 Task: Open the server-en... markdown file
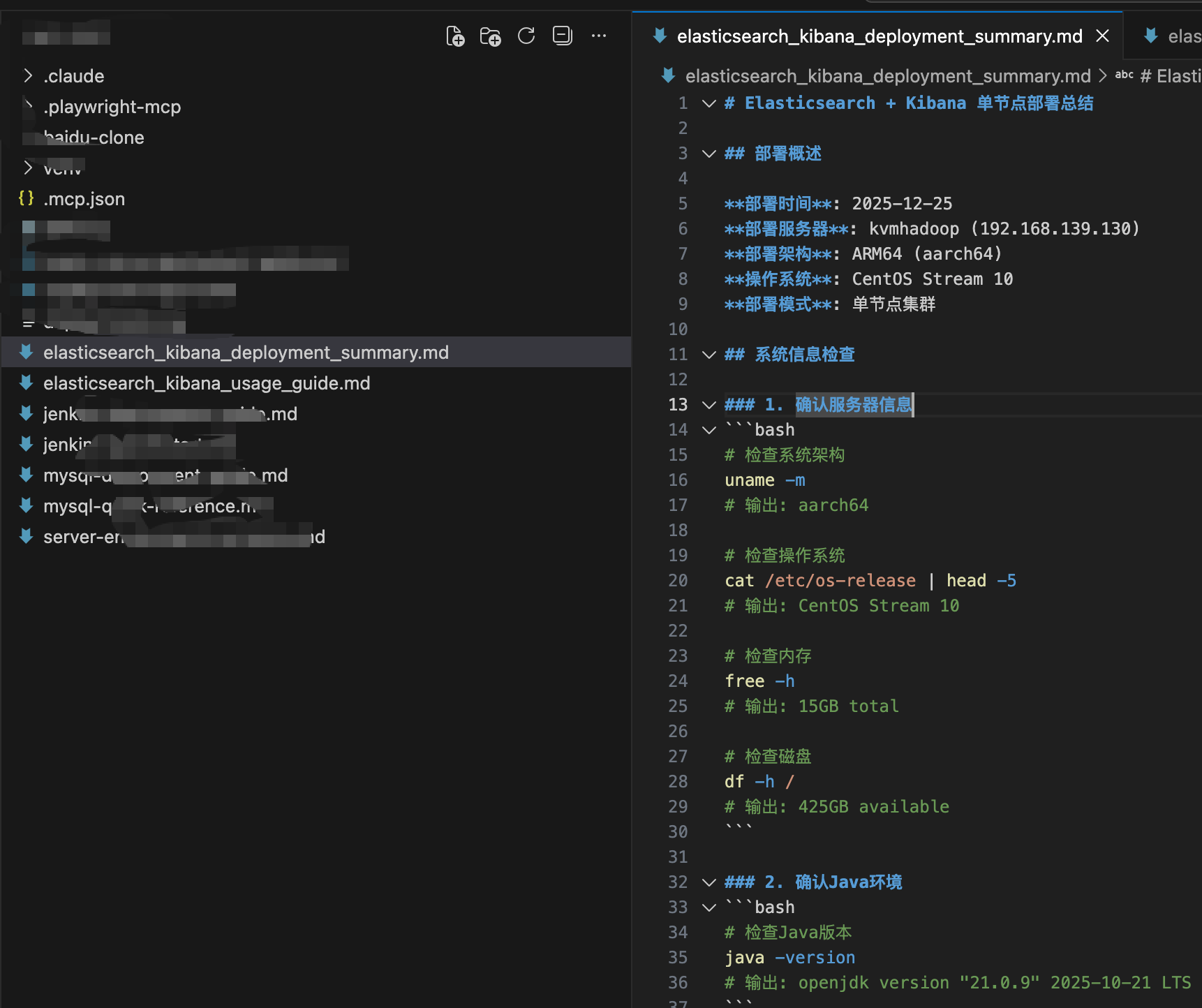tap(184, 537)
